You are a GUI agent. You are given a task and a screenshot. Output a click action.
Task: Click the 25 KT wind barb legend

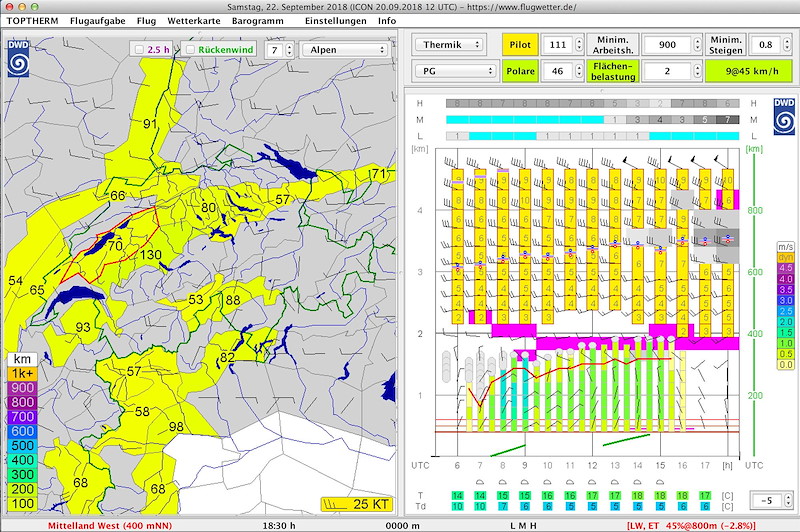pyautogui.click(x=357, y=504)
